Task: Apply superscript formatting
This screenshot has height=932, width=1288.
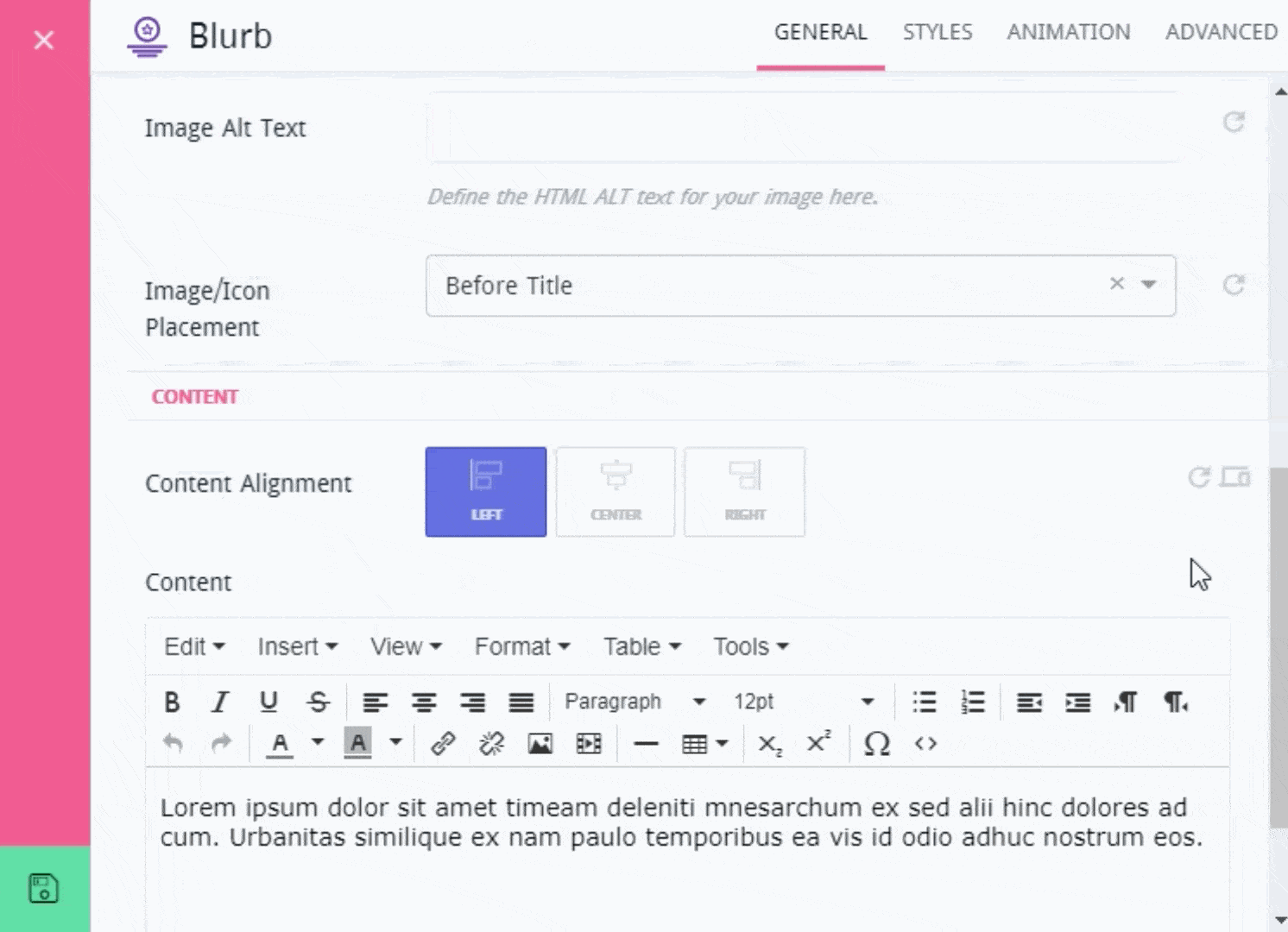Action: click(818, 742)
